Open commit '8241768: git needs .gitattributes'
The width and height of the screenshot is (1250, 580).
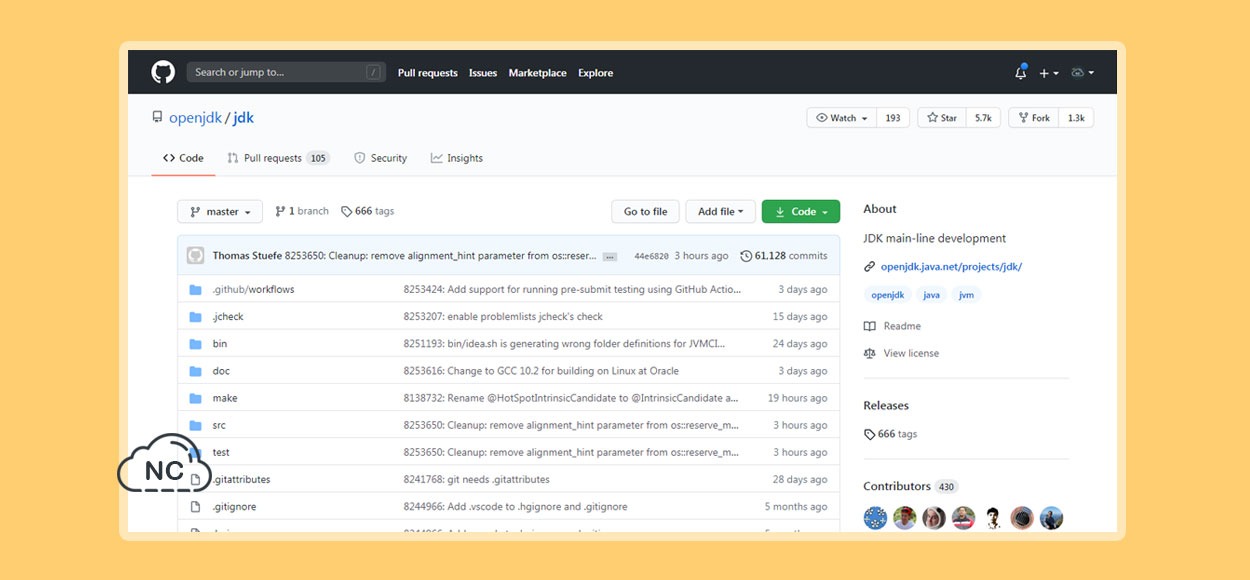point(476,480)
